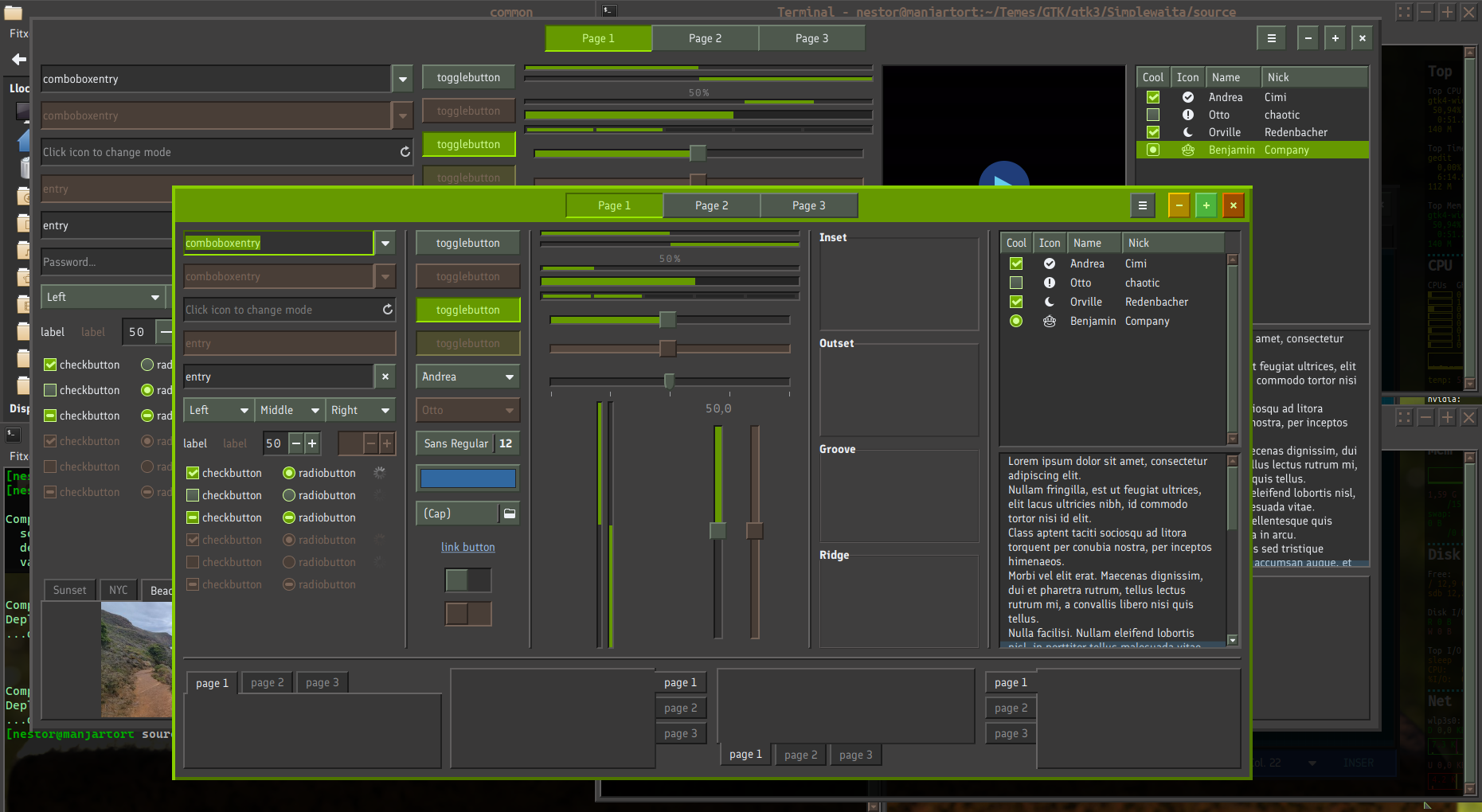Expand the foreground comboboxentry dropdown arrow

tap(385, 243)
